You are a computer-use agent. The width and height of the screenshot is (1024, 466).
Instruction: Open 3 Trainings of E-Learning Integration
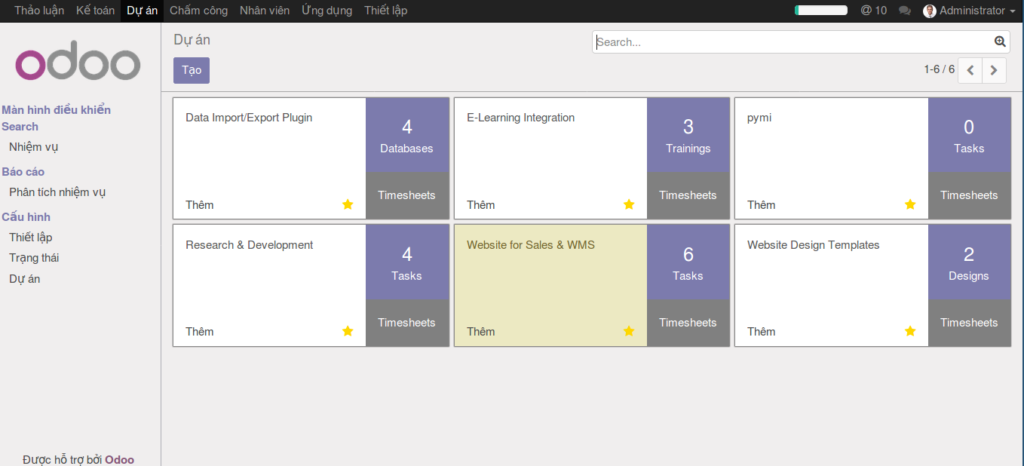[x=688, y=135]
